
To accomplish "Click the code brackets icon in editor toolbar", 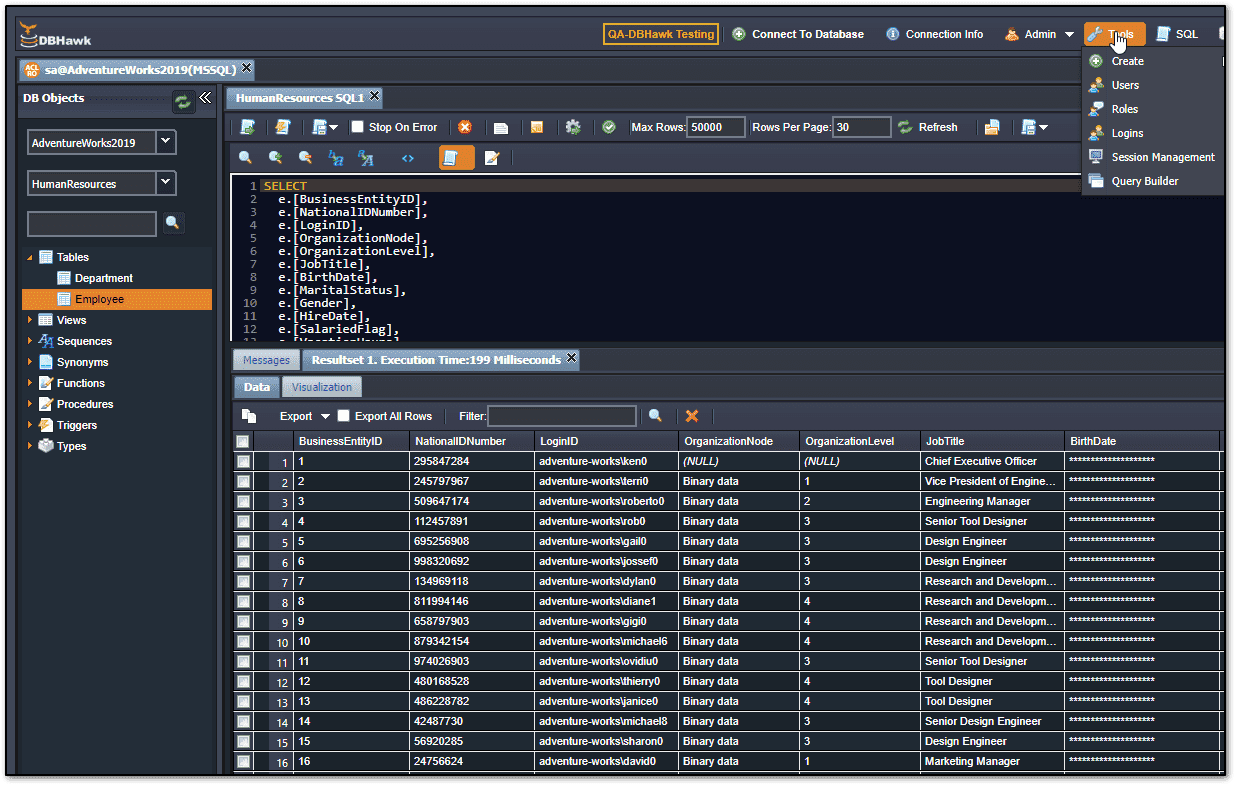I will tap(407, 158).
